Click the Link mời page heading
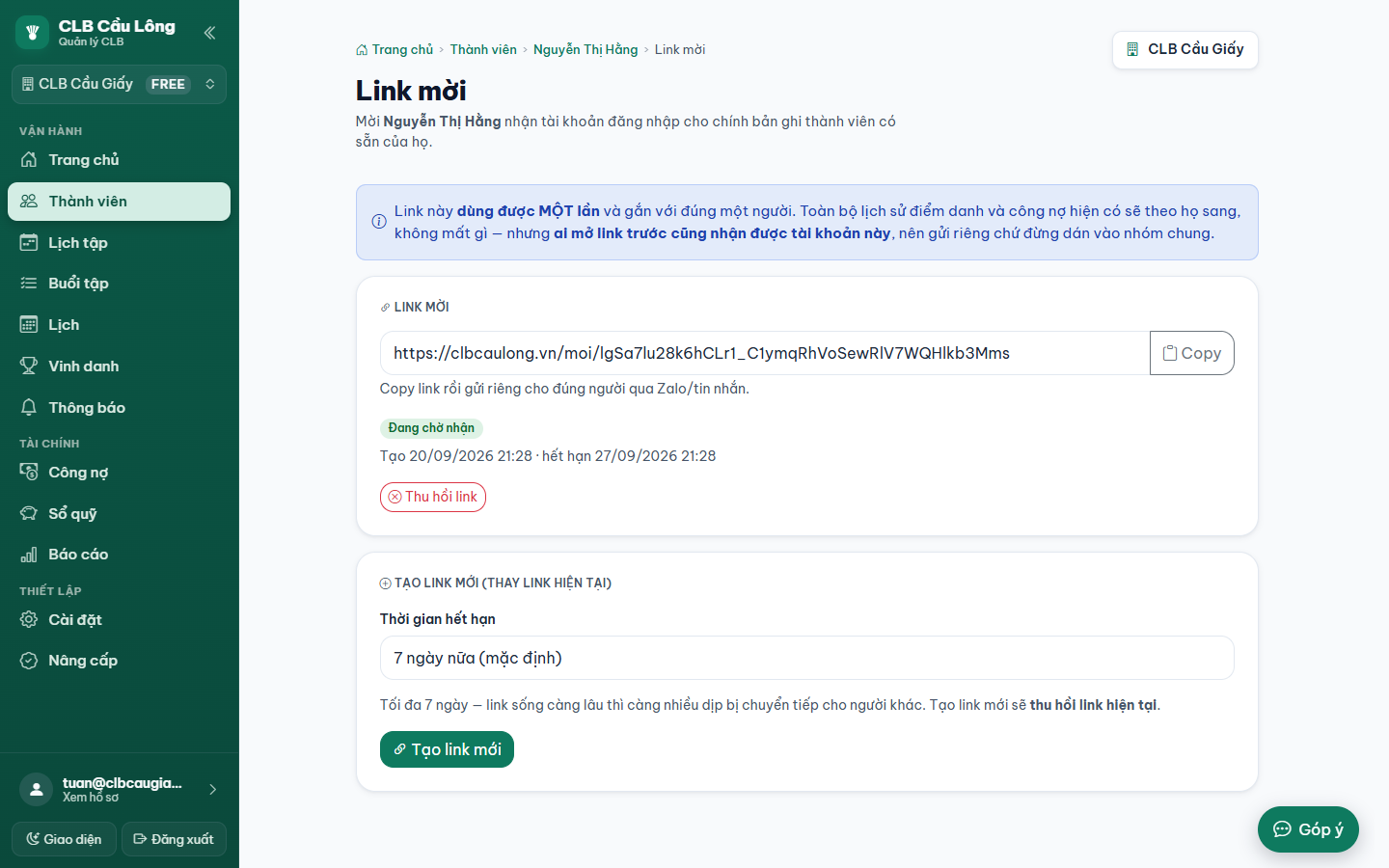The width and height of the screenshot is (1389, 868). coord(411,91)
